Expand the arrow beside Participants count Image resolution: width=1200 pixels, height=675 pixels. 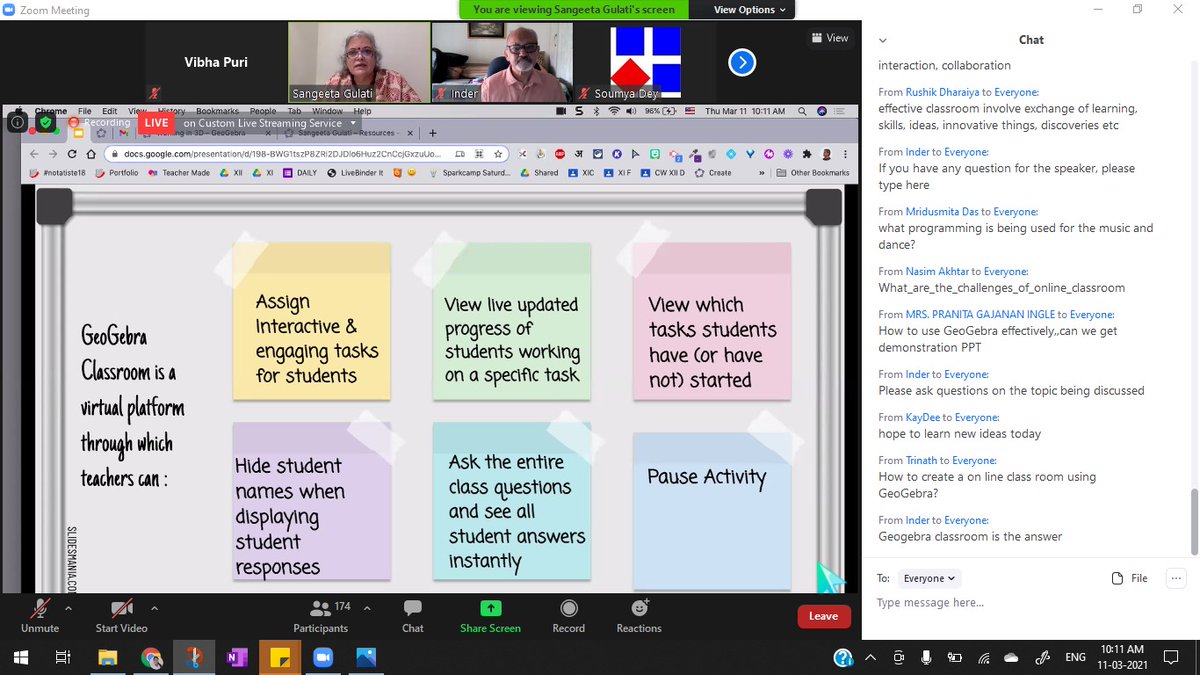point(367,607)
